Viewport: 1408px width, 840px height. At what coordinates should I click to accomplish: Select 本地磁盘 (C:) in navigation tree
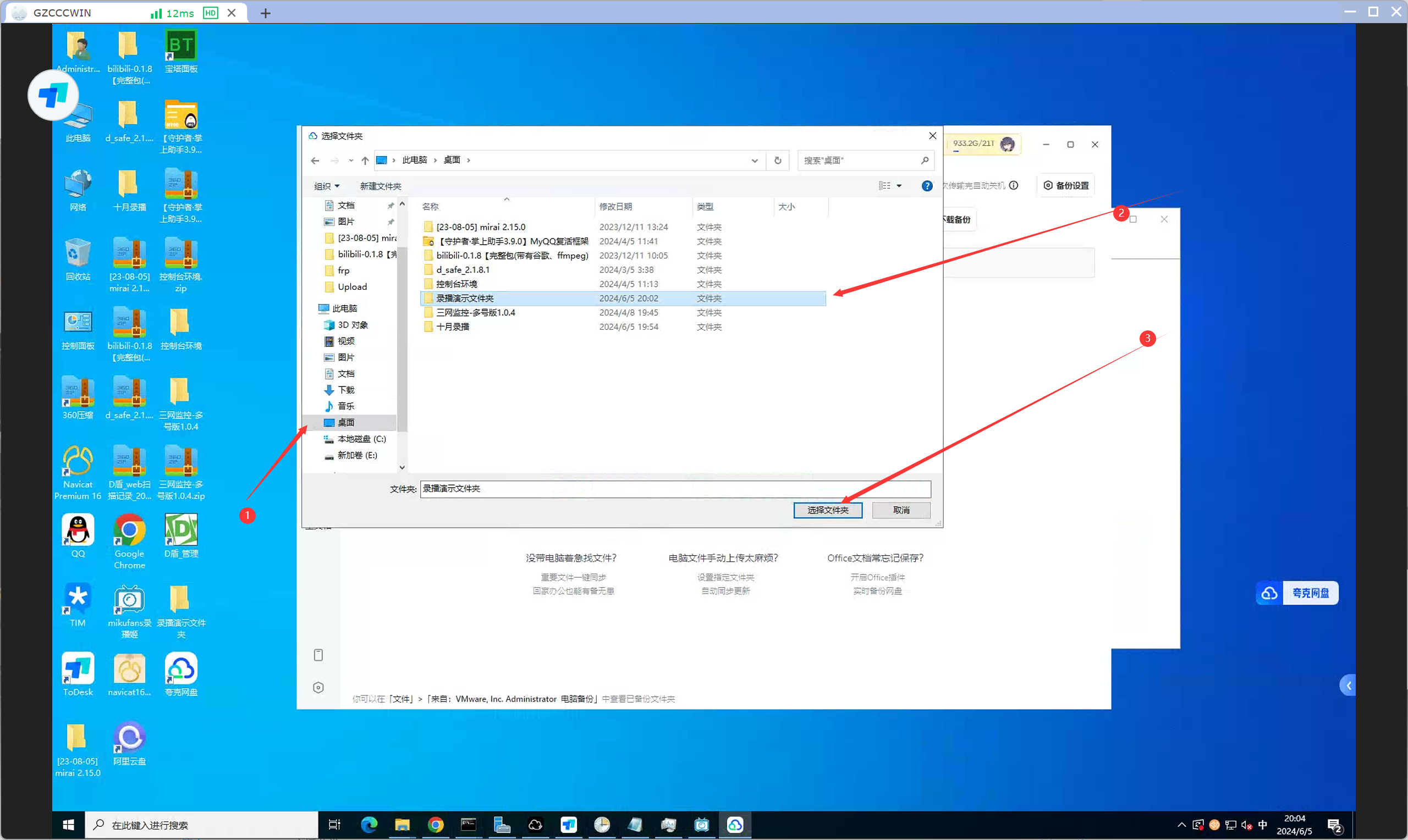(361, 439)
